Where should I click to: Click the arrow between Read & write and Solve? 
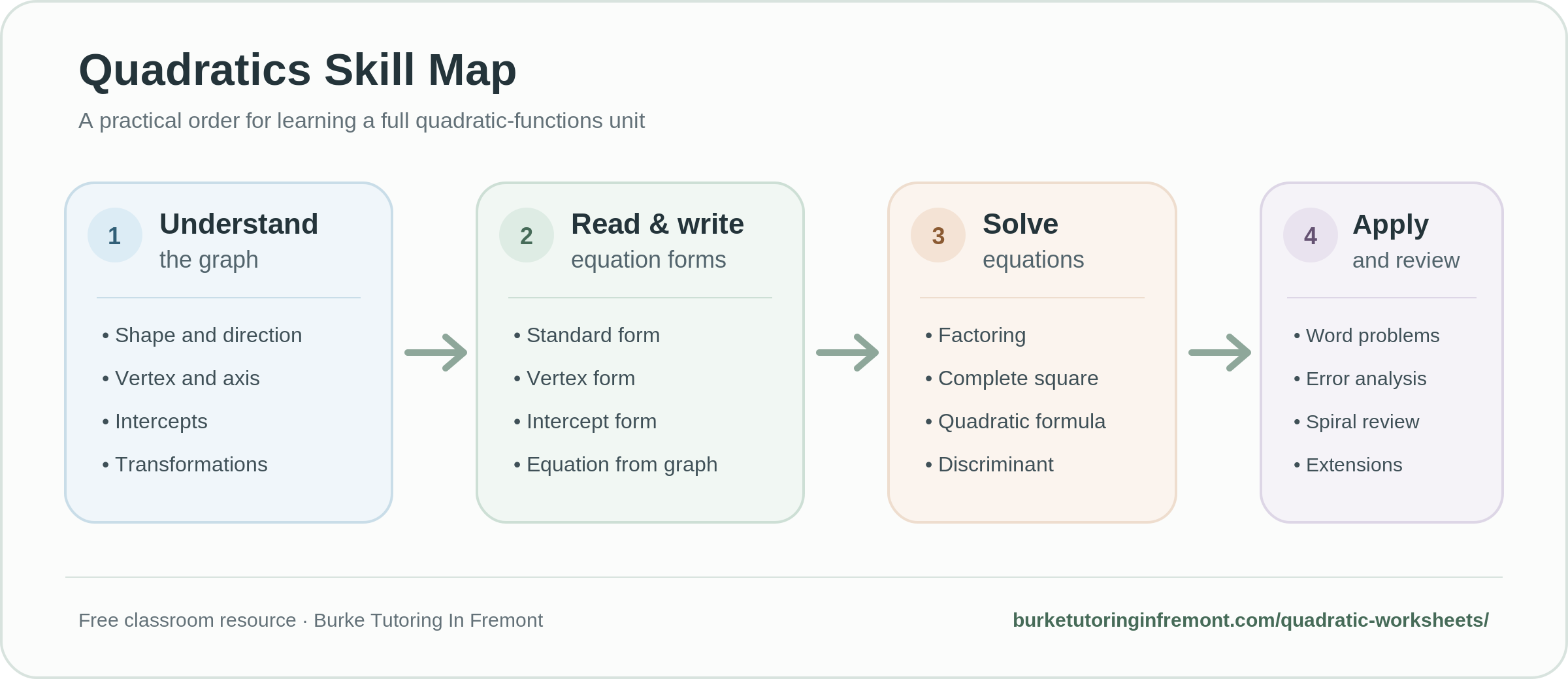point(847,353)
